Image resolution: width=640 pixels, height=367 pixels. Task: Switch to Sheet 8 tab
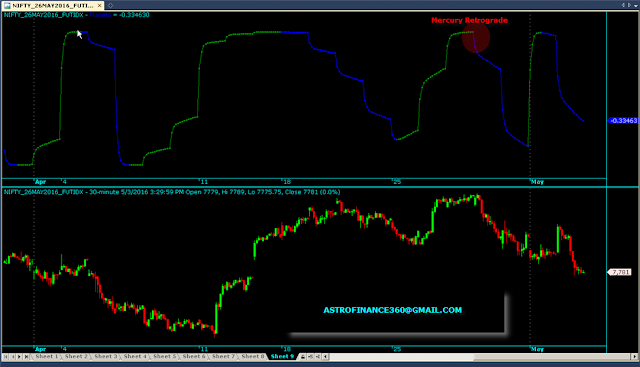pos(252,356)
